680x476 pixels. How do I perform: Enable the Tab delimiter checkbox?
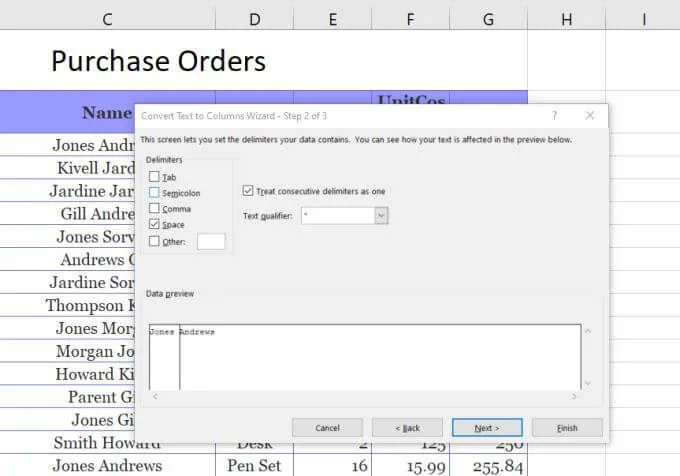154,176
